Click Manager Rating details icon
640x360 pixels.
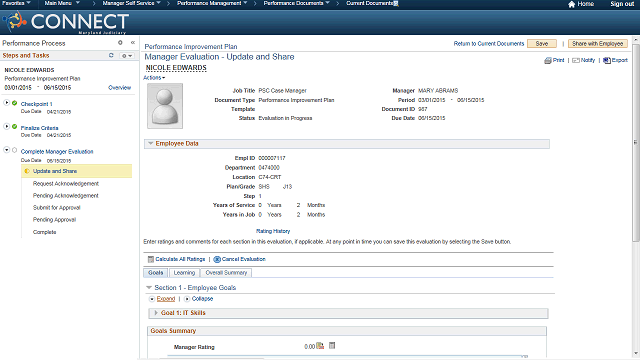(320, 346)
